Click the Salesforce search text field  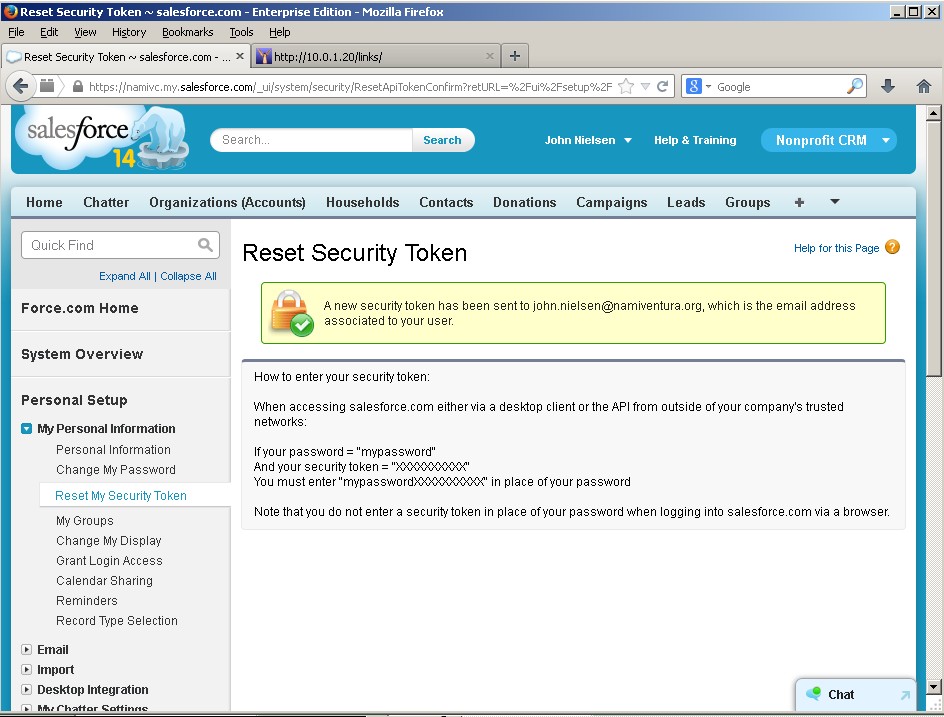point(311,140)
